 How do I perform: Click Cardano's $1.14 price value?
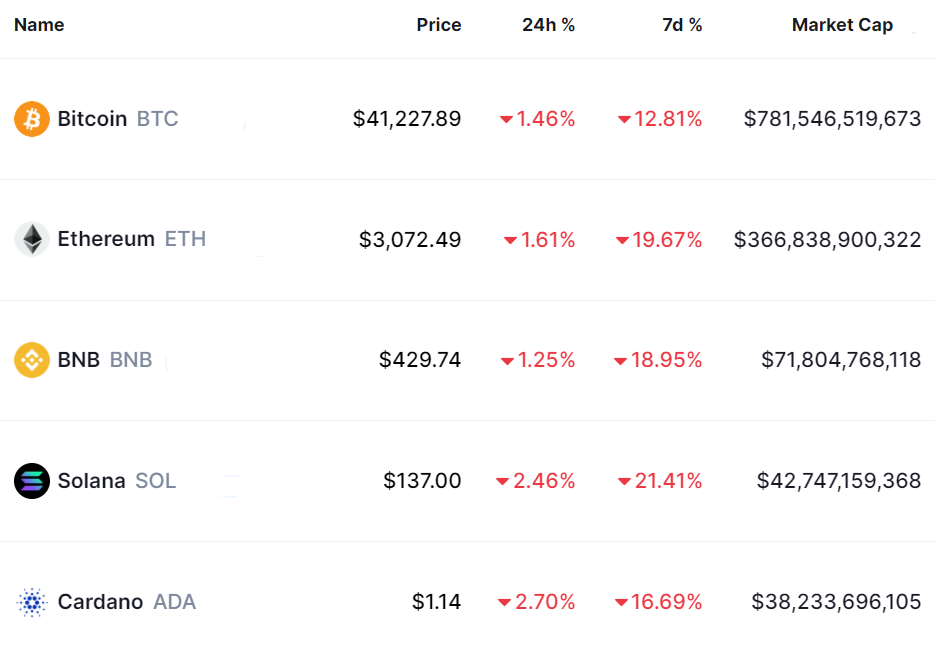436,602
